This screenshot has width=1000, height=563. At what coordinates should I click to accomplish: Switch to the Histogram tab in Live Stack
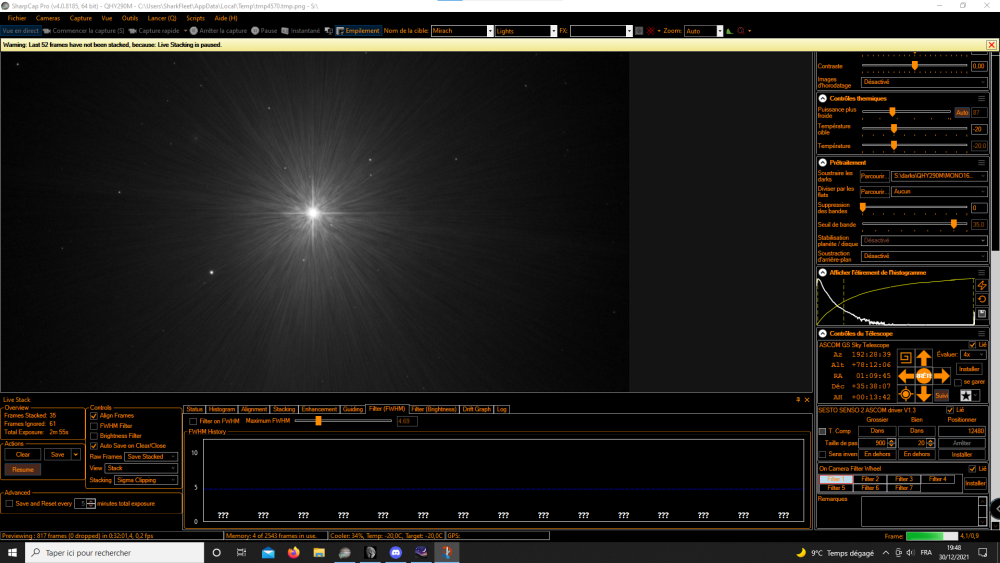click(x=221, y=409)
